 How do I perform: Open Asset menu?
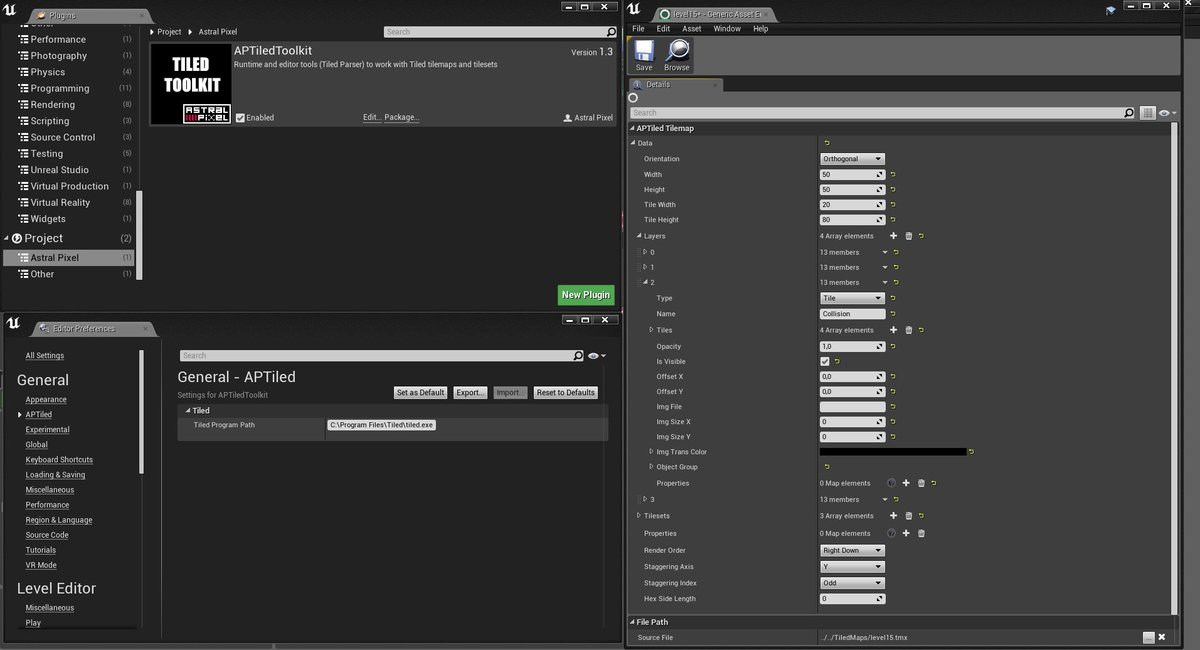click(692, 29)
